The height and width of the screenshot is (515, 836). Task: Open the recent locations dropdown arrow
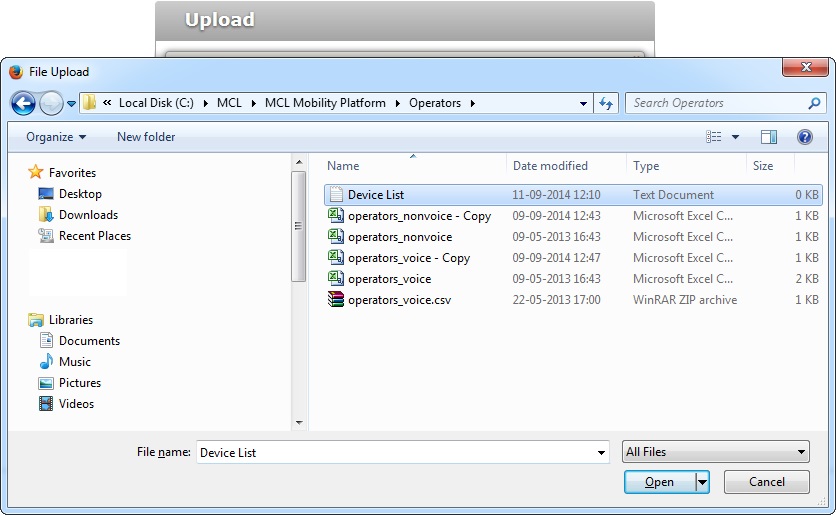[x=71, y=104]
